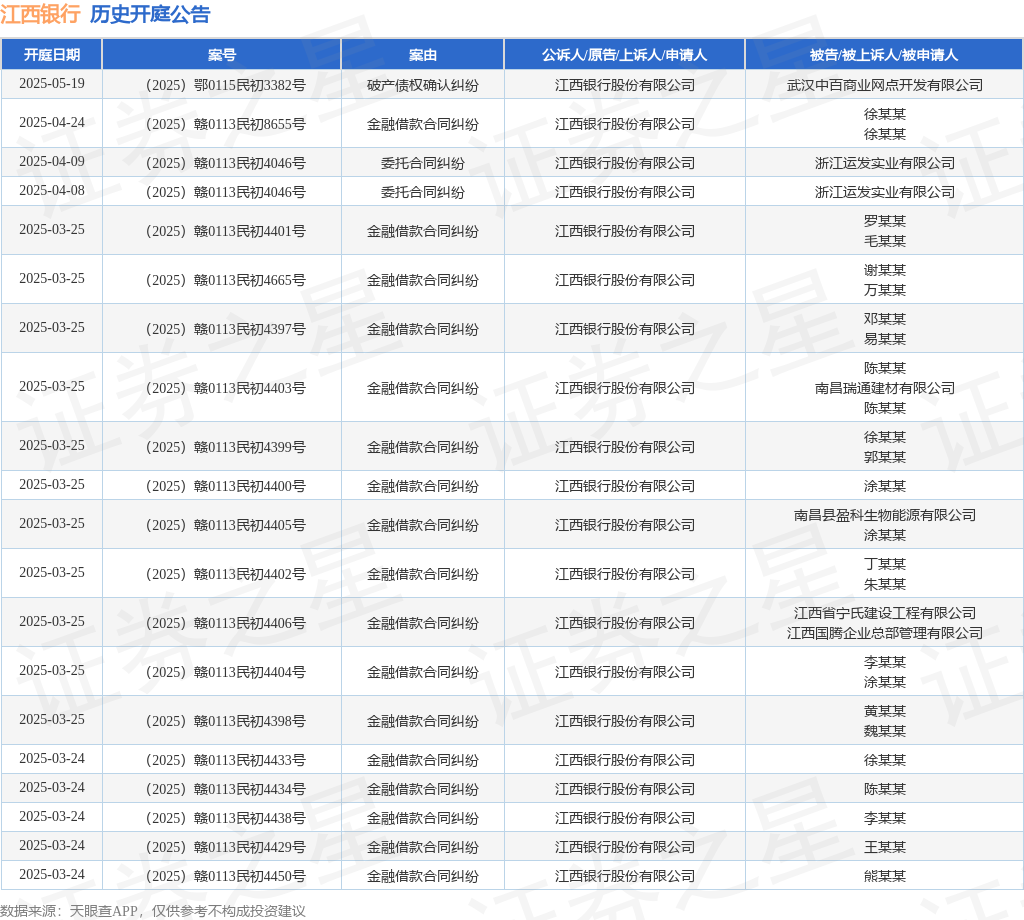Select the date 2025-05-19
The height and width of the screenshot is (920, 1024).
[52, 84]
